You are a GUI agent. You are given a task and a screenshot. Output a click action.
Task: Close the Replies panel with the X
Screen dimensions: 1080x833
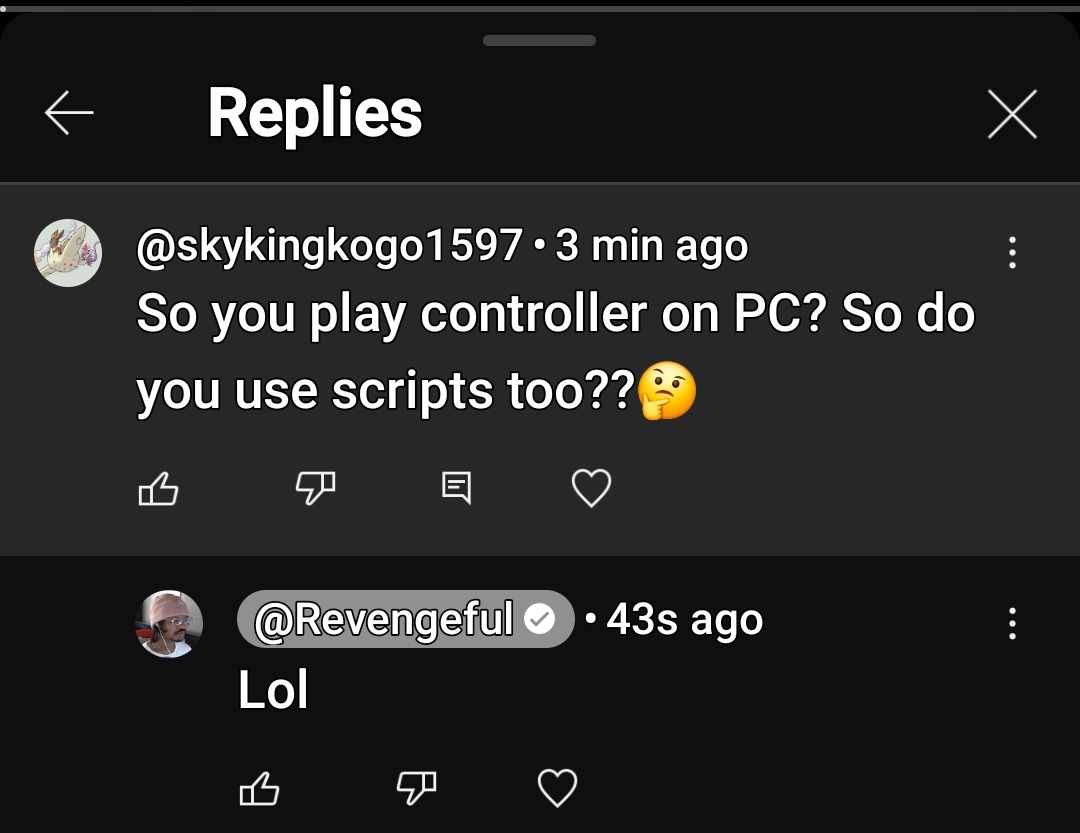click(1012, 114)
